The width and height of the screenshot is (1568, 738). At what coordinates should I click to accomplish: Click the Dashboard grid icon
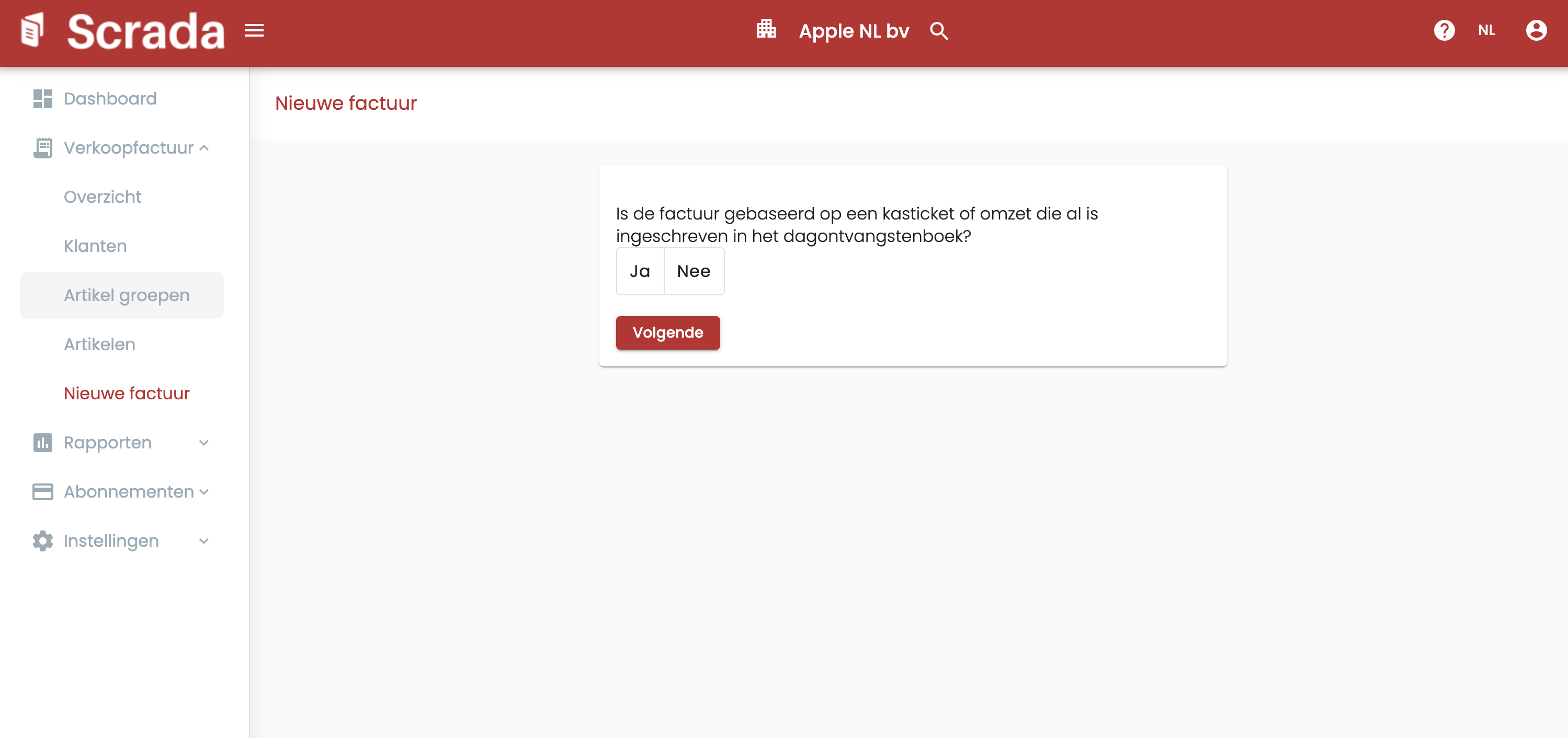[42, 99]
